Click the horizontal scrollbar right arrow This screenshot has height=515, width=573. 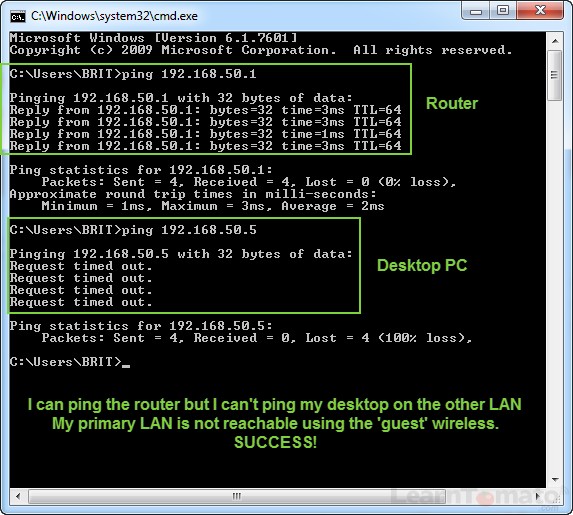point(538,496)
